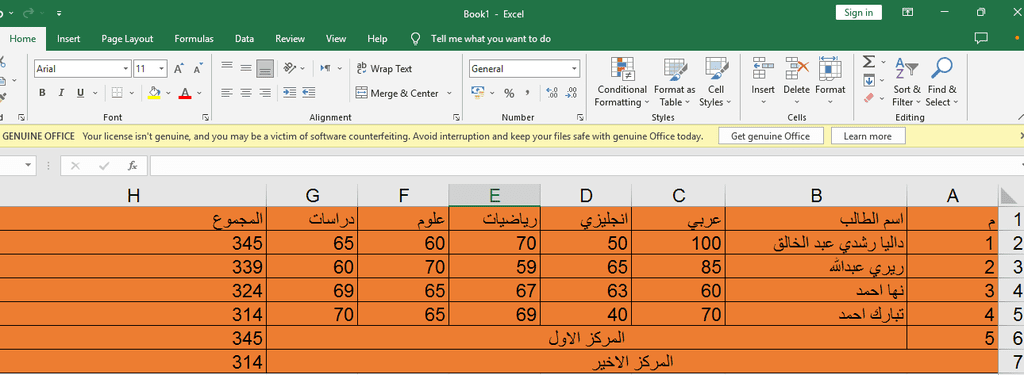Toggle Wrap Text on

click(384, 69)
